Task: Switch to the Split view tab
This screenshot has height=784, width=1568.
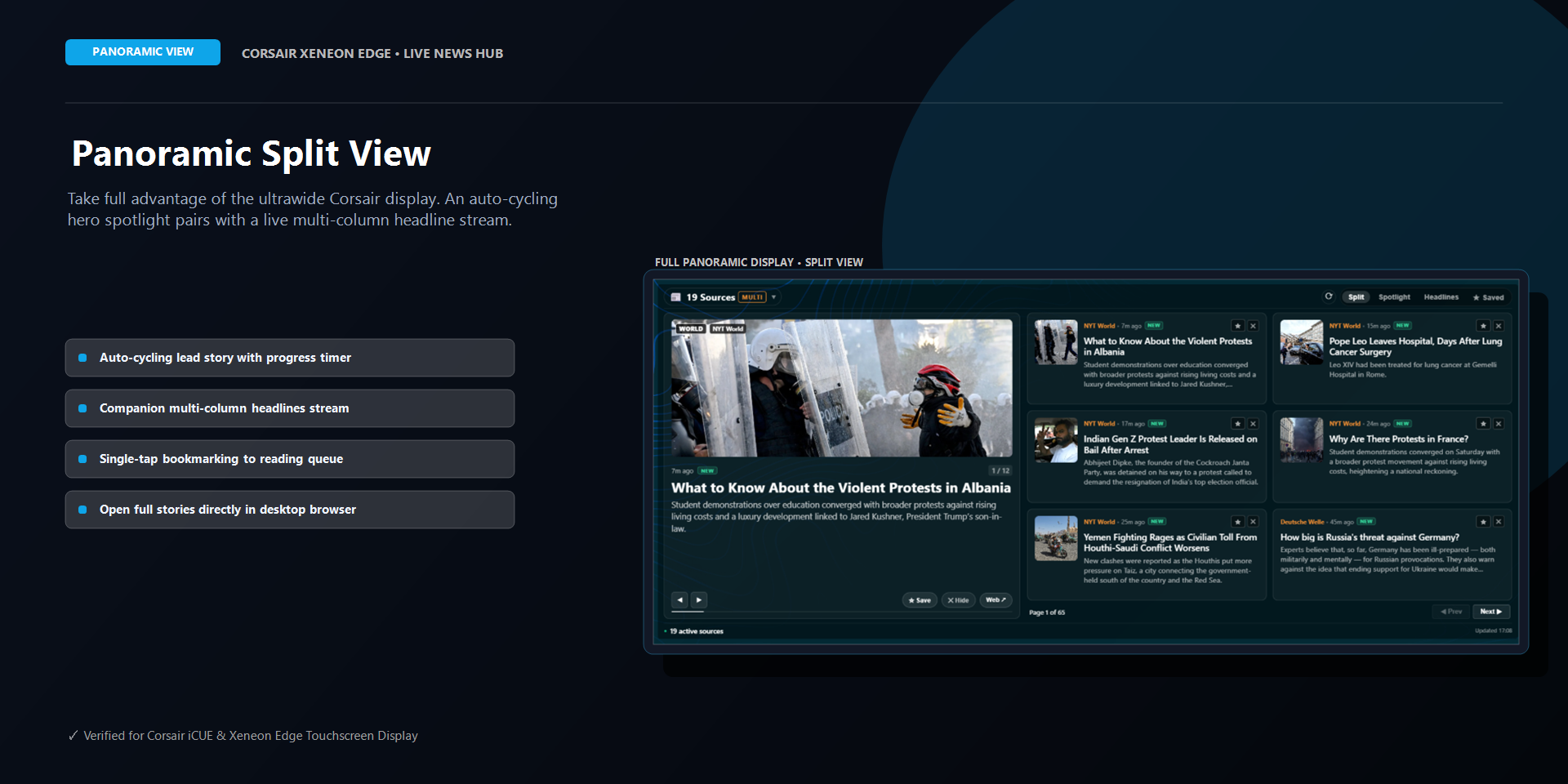Action: tap(1356, 297)
